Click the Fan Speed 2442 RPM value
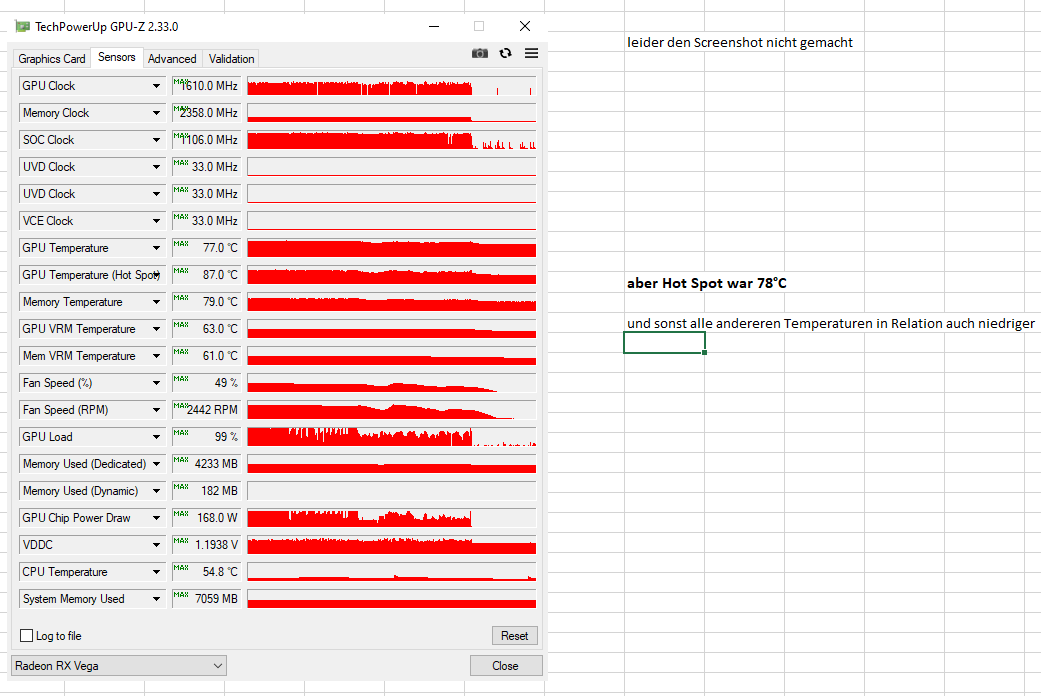This screenshot has height=696, width=1041. coord(206,410)
